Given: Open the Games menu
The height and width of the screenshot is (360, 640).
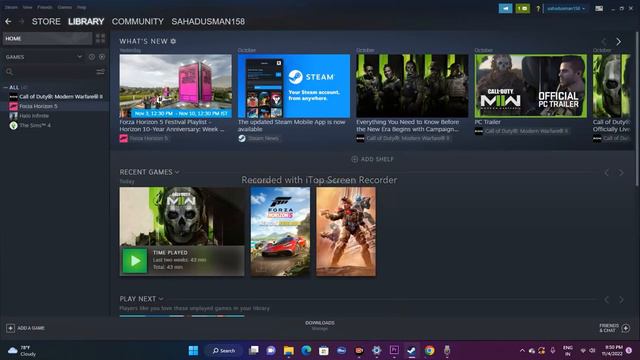Looking at the screenshot, I should (x=64, y=7).
